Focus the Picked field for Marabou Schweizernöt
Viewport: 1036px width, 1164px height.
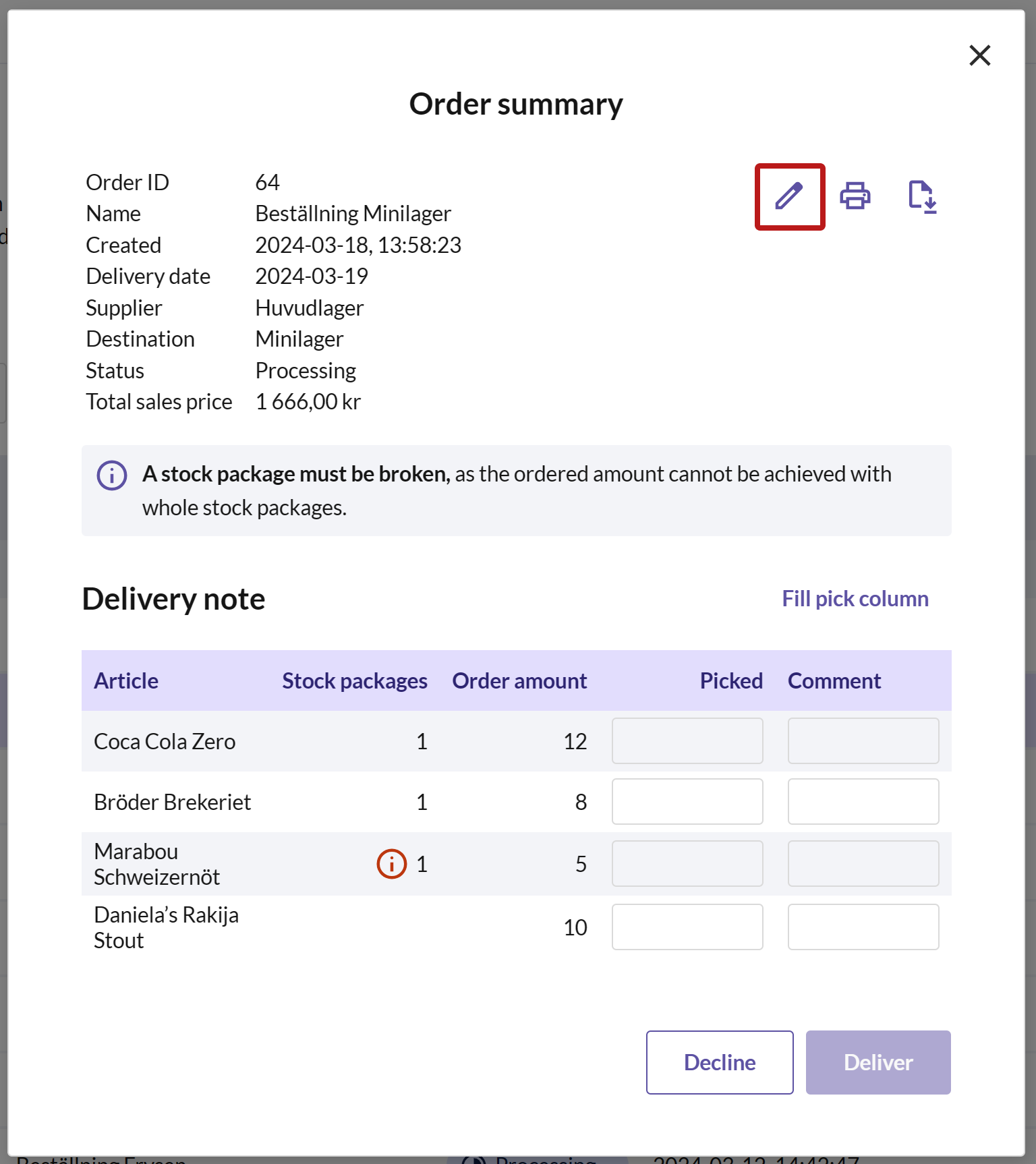click(x=687, y=864)
